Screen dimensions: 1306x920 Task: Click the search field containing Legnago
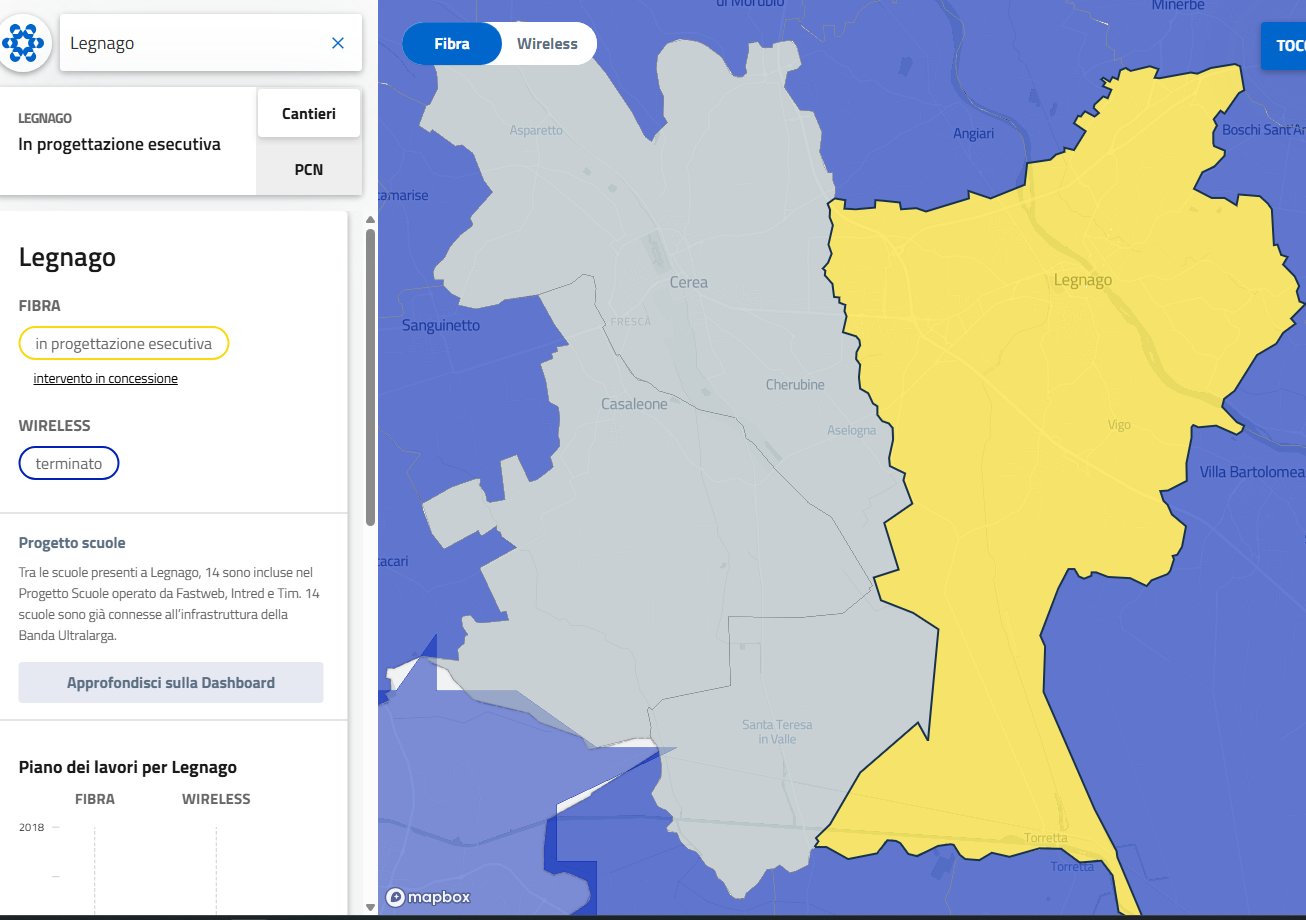tap(190, 43)
